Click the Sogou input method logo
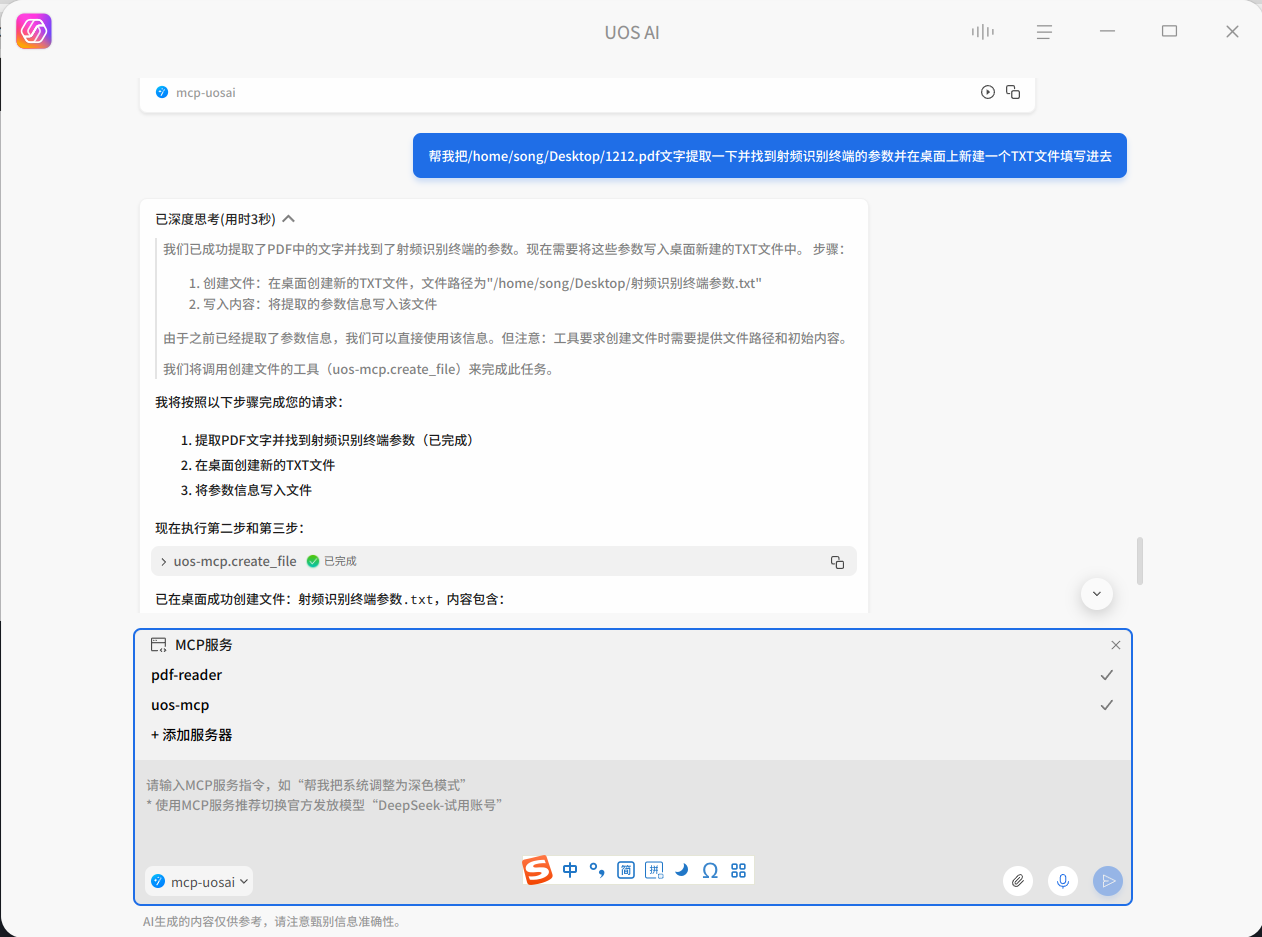Screen dimensions: 1262x937 (538, 870)
